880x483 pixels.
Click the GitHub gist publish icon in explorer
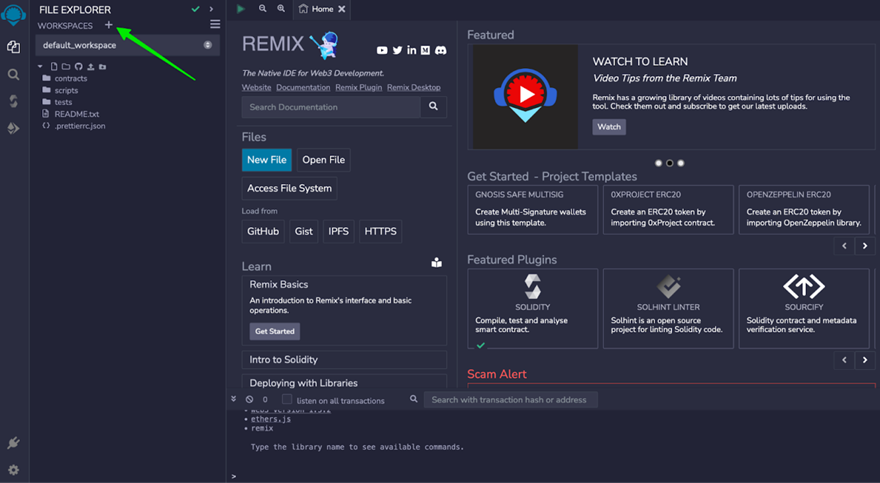click(79, 66)
